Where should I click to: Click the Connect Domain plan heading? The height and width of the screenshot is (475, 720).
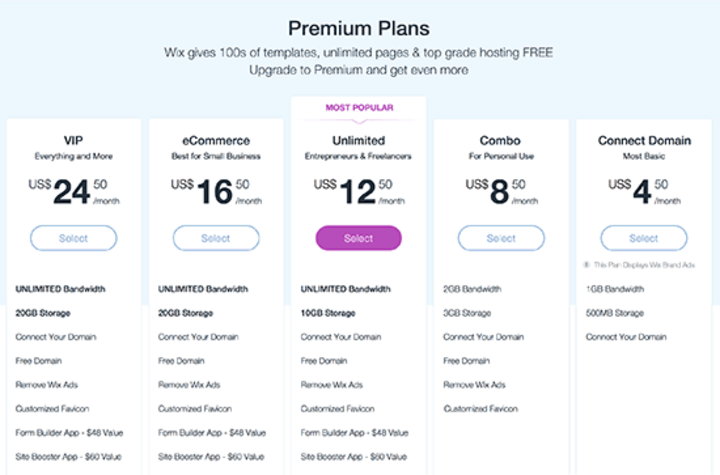click(x=644, y=141)
